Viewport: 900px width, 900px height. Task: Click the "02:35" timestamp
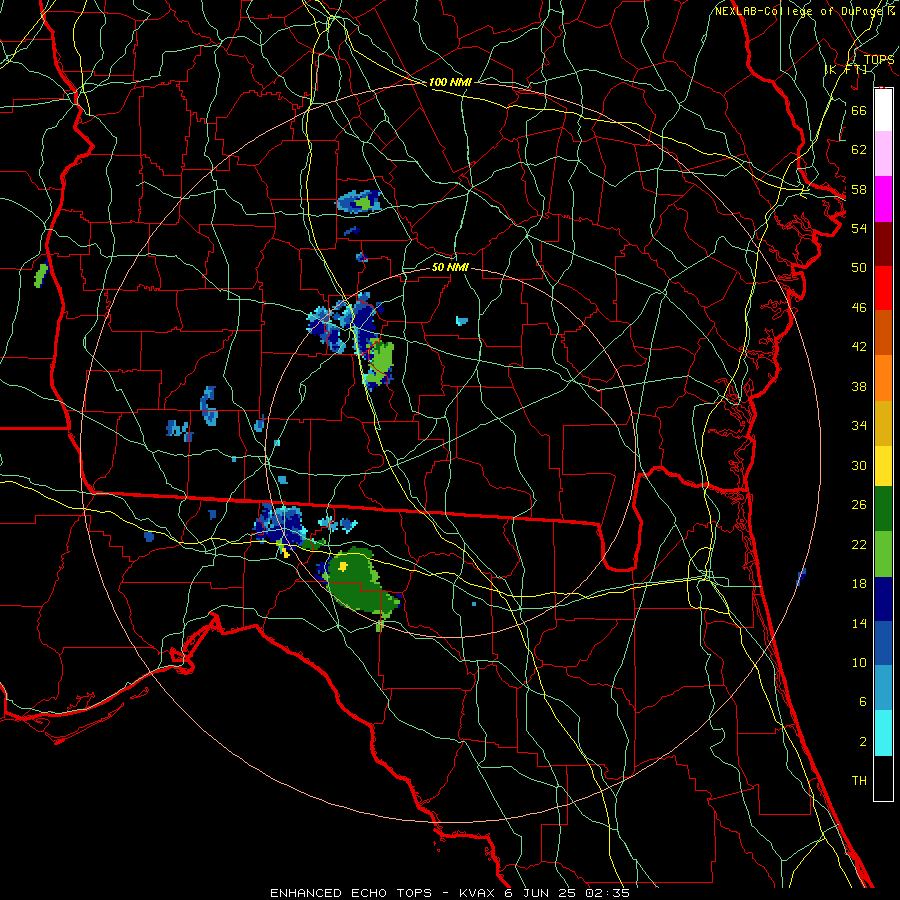(x=607, y=893)
